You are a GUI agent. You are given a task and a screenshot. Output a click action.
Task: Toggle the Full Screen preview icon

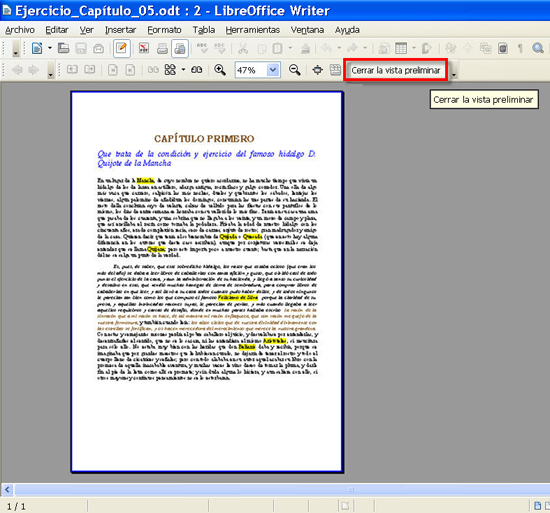coord(317,70)
